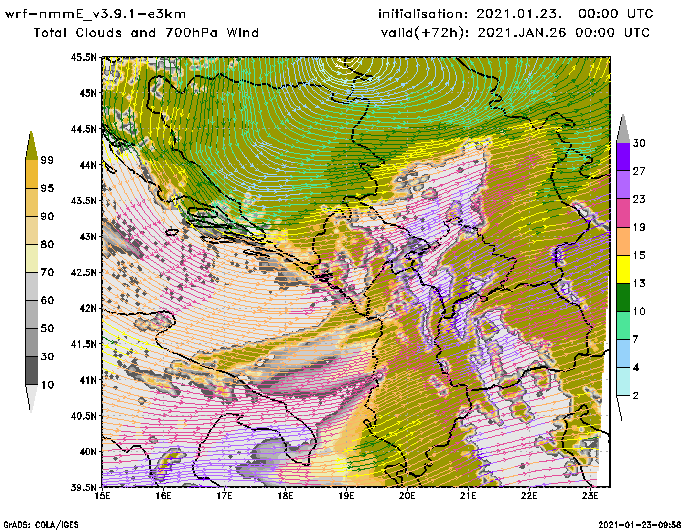This screenshot has height=530, width=700.
Task: Click the "27" wind legend label
Action: click(x=639, y=171)
